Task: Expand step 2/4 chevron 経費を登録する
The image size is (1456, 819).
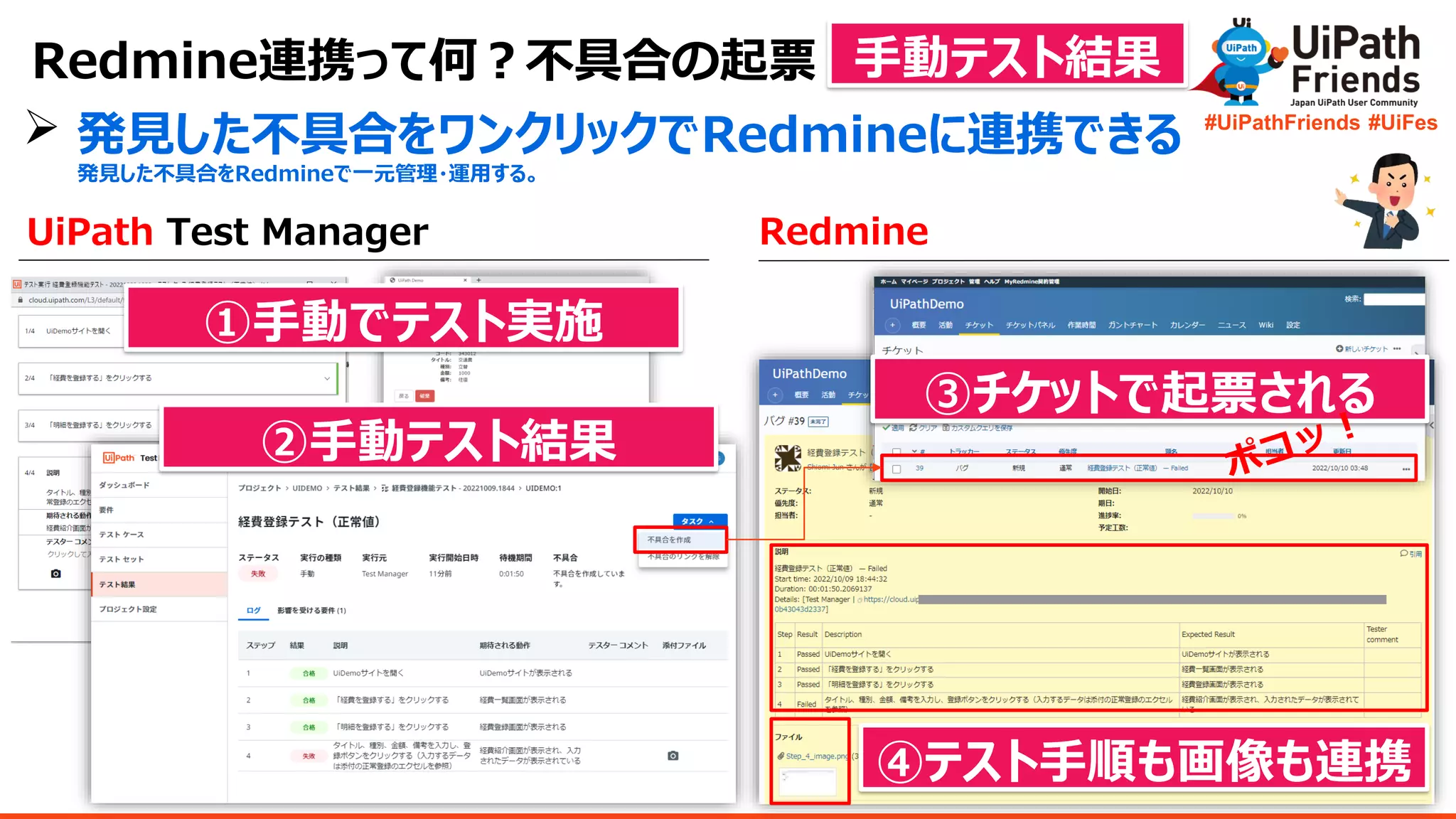Action: tap(327, 378)
